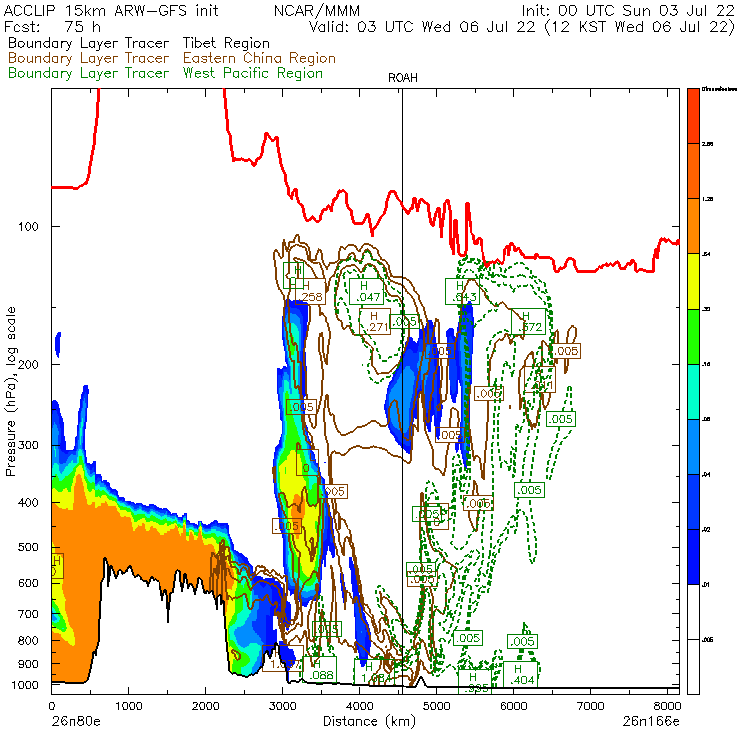Click the 'ROAH' station label above the plot
Viewport: 740px width, 740px height.
click(x=403, y=78)
